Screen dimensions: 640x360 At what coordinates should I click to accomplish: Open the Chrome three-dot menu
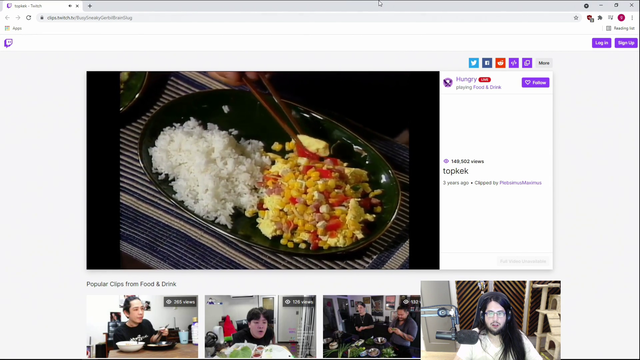click(x=632, y=18)
